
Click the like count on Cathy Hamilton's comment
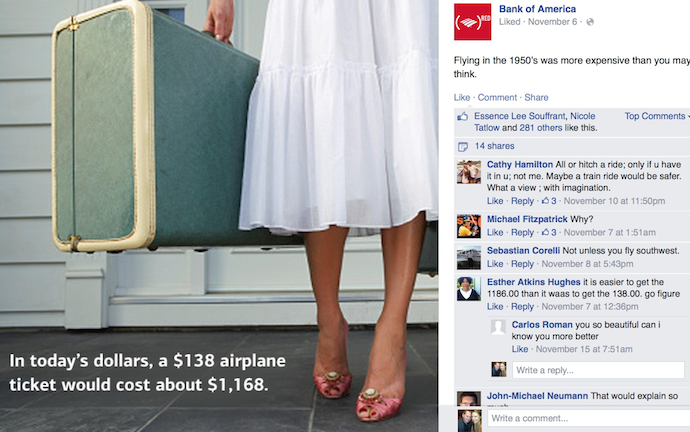pyautogui.click(x=549, y=201)
